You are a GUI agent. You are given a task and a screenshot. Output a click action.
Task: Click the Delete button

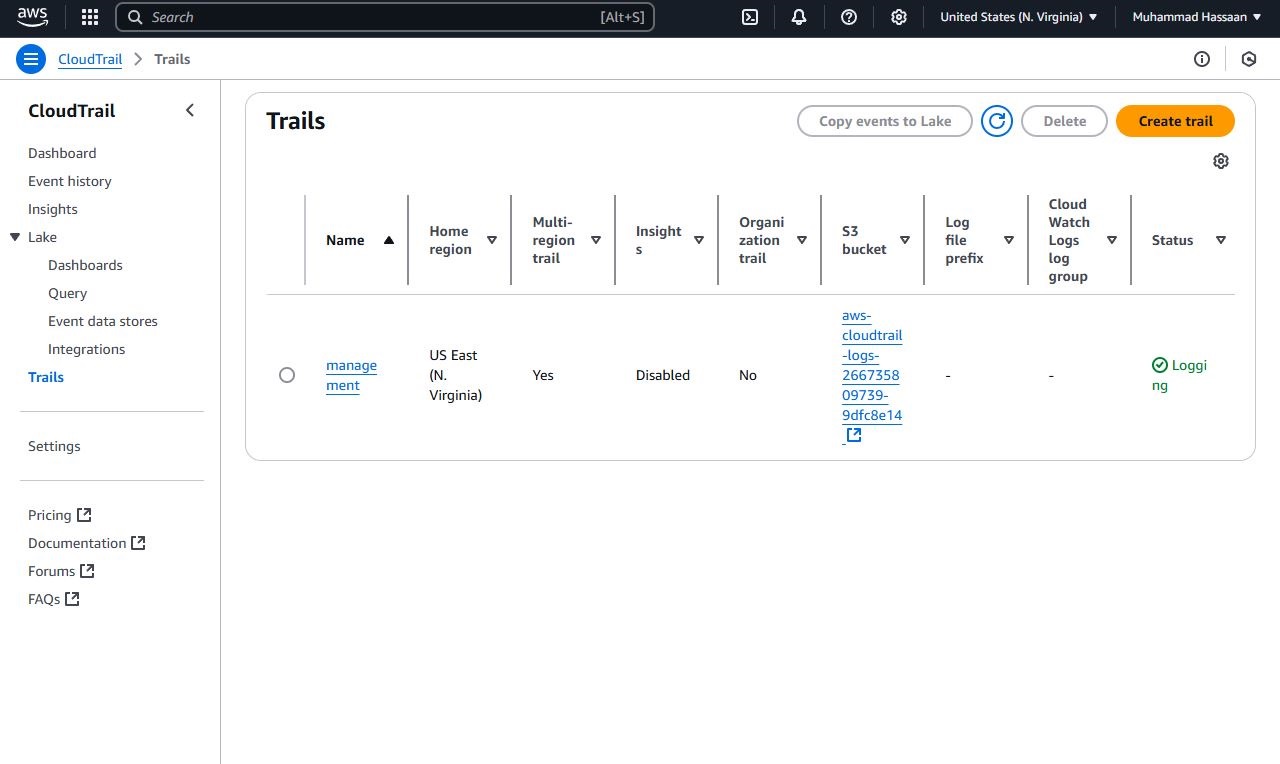point(1064,121)
